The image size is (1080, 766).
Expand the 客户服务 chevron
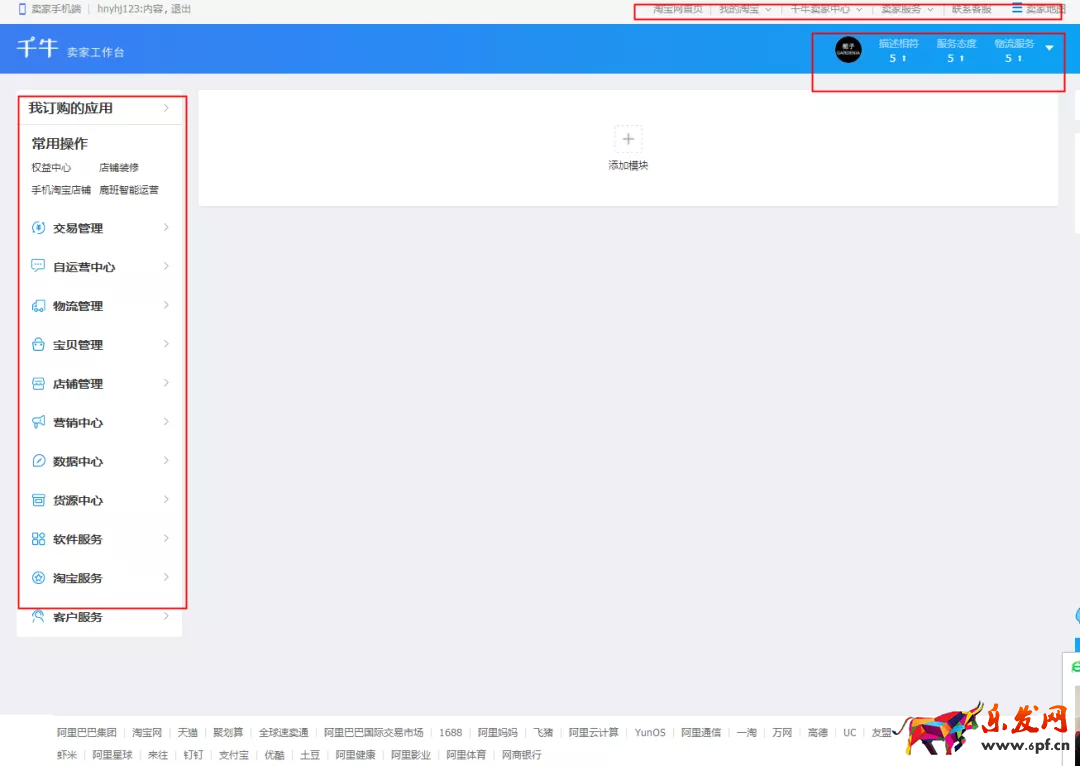(166, 616)
